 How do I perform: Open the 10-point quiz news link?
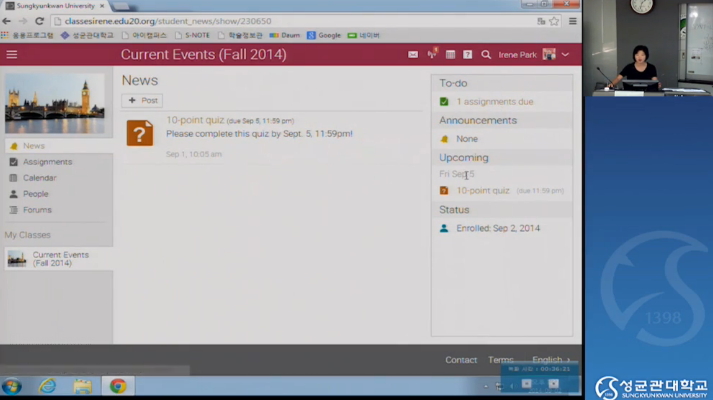195,120
